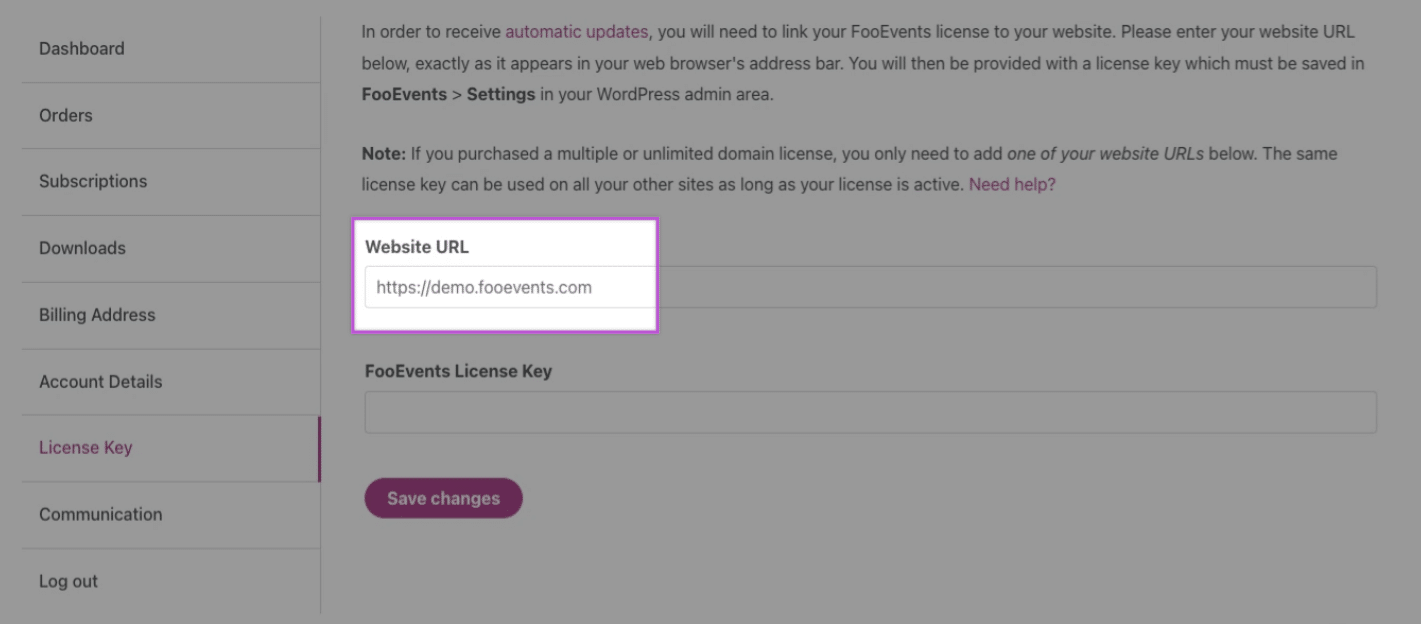Open the Dashboard menu item
The image size is (1421, 624).
pyautogui.click(x=82, y=49)
